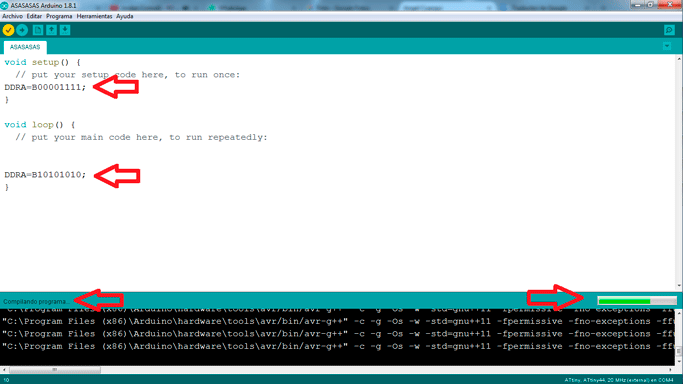Open the Programa menu
The image size is (683, 384).
coord(59,16)
